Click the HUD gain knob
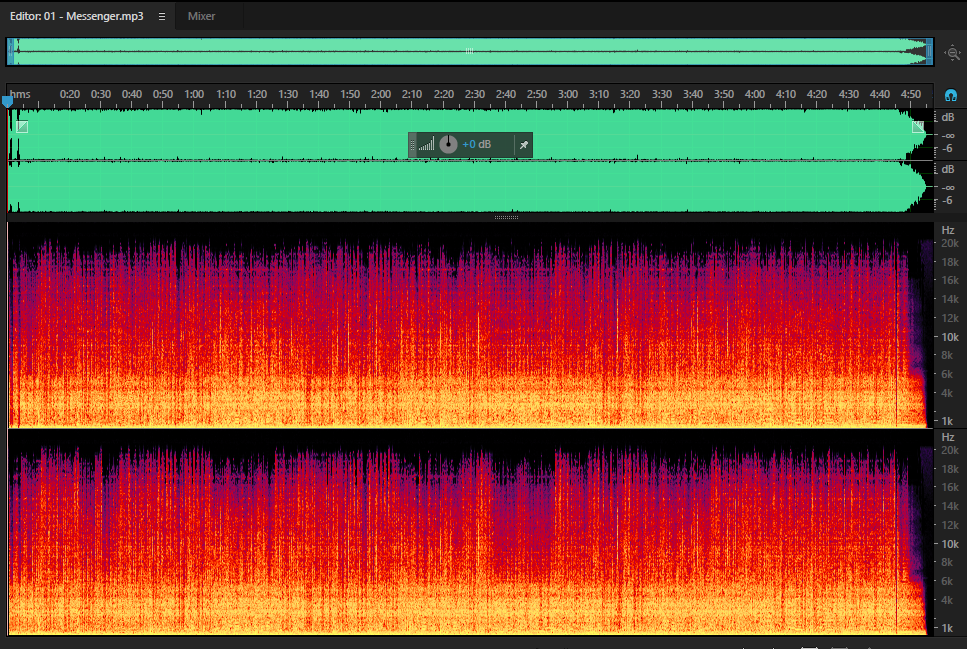This screenshot has height=649, width=967. tap(448, 144)
